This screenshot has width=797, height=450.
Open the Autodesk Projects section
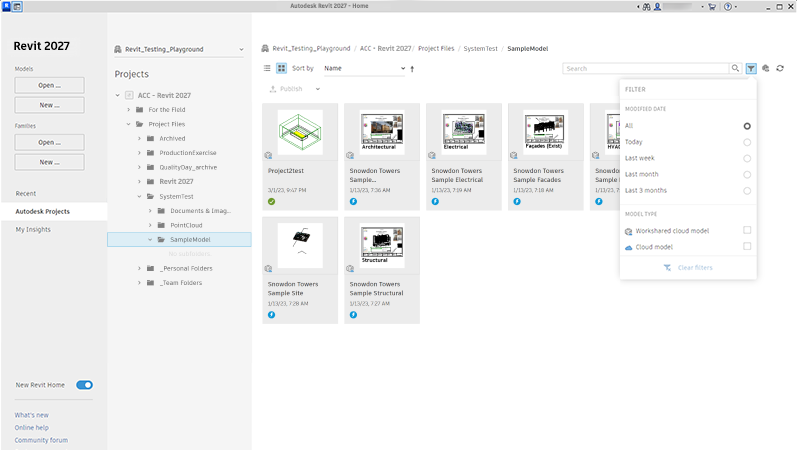pos(54,212)
